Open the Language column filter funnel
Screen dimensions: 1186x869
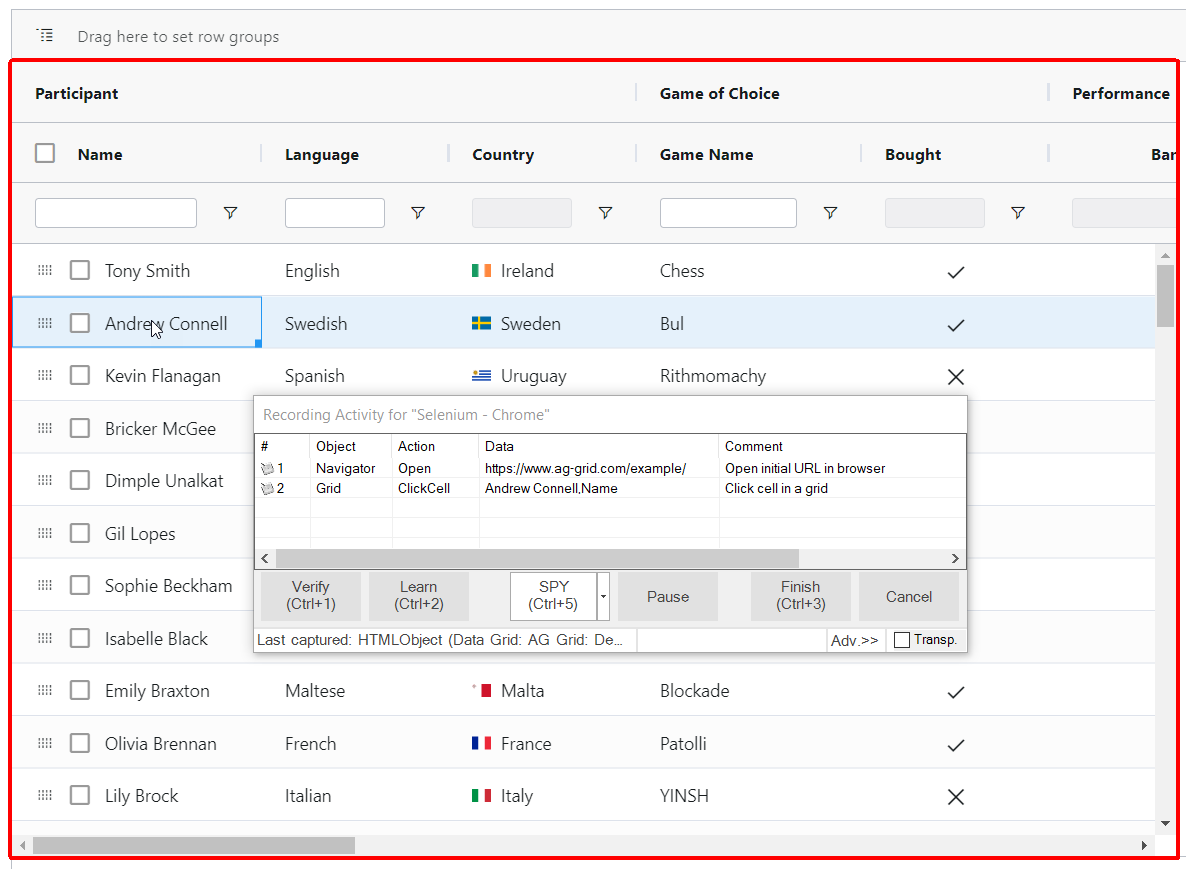(x=418, y=212)
